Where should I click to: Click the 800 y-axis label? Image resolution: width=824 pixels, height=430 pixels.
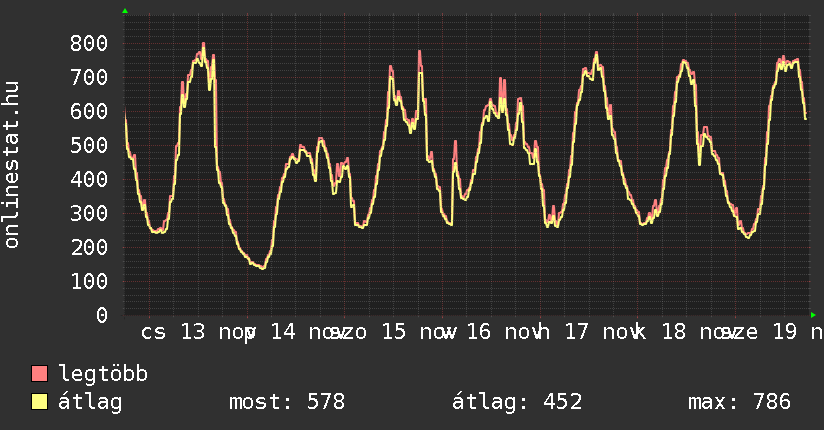(x=90, y=43)
